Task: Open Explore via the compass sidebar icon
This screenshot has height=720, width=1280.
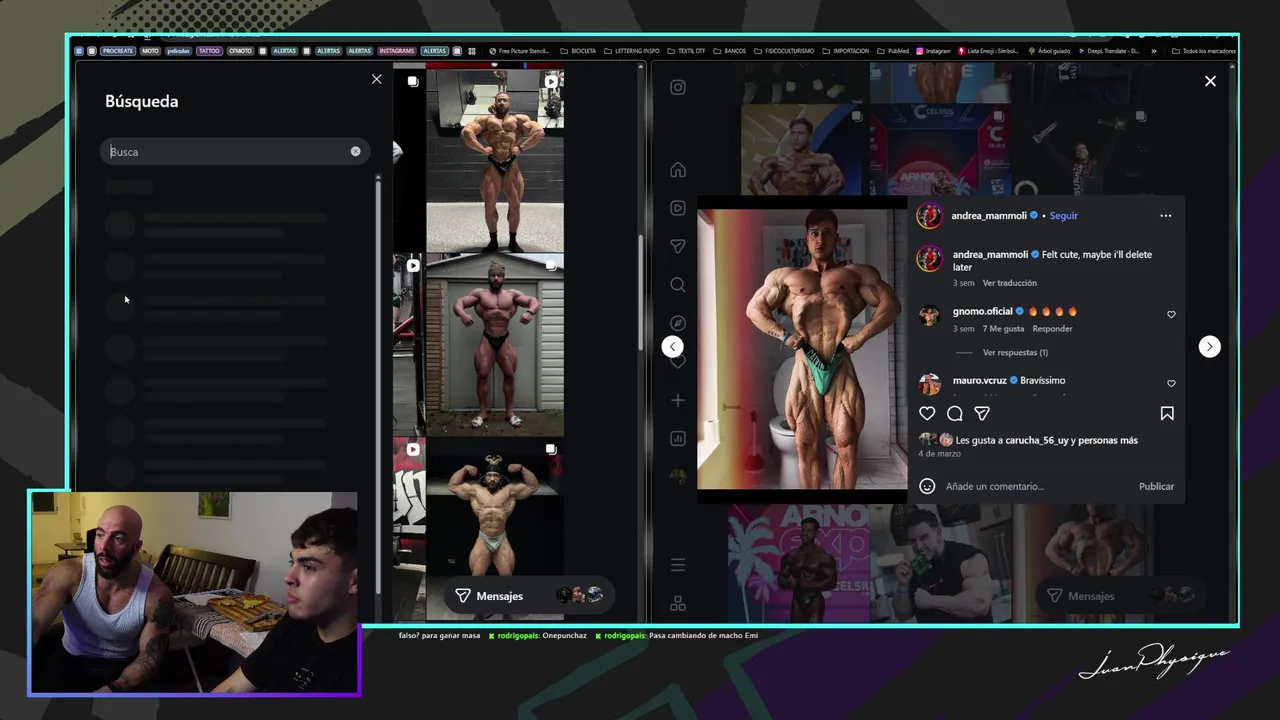Action: (678, 323)
